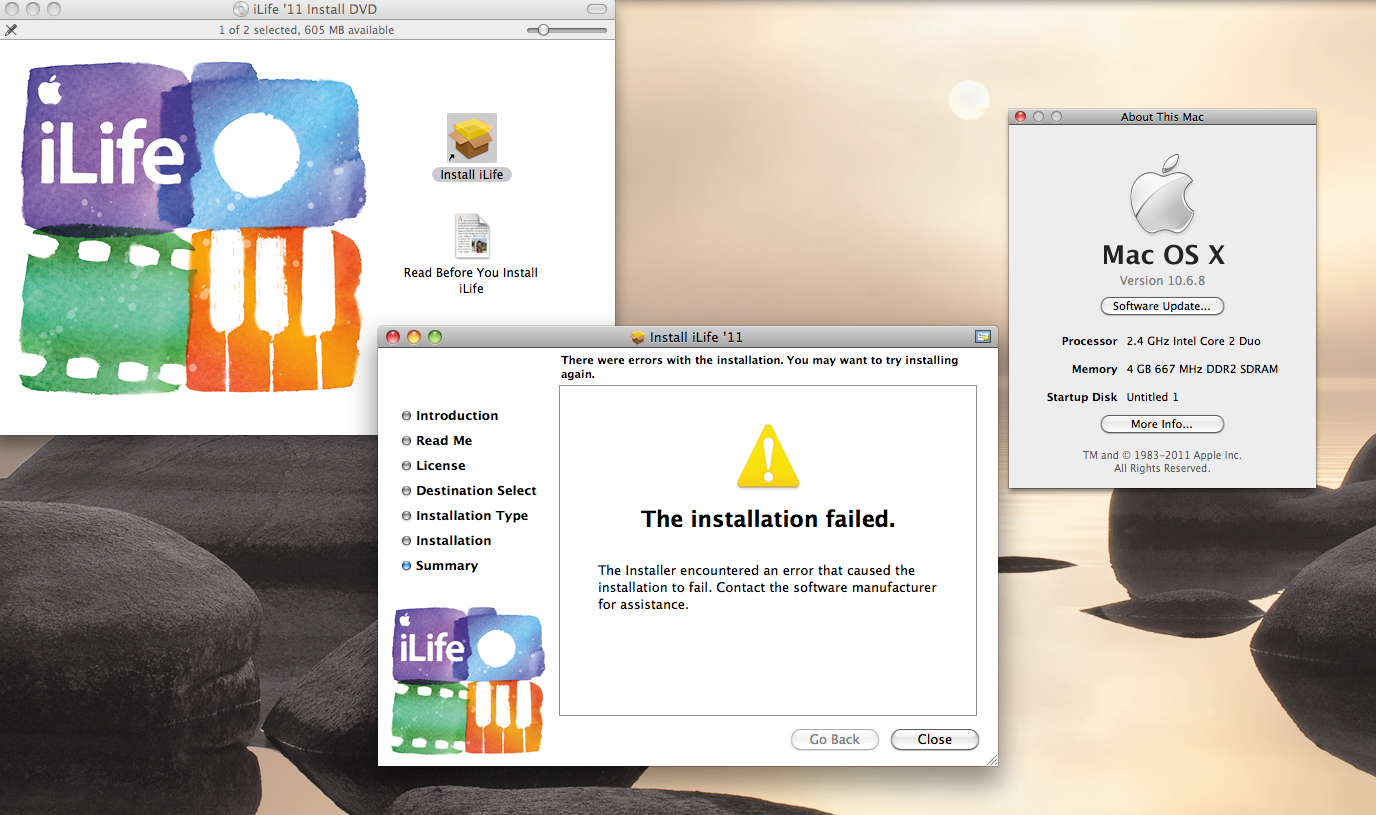Click the License step in installer sidebar
This screenshot has width=1376, height=815.
441,466
